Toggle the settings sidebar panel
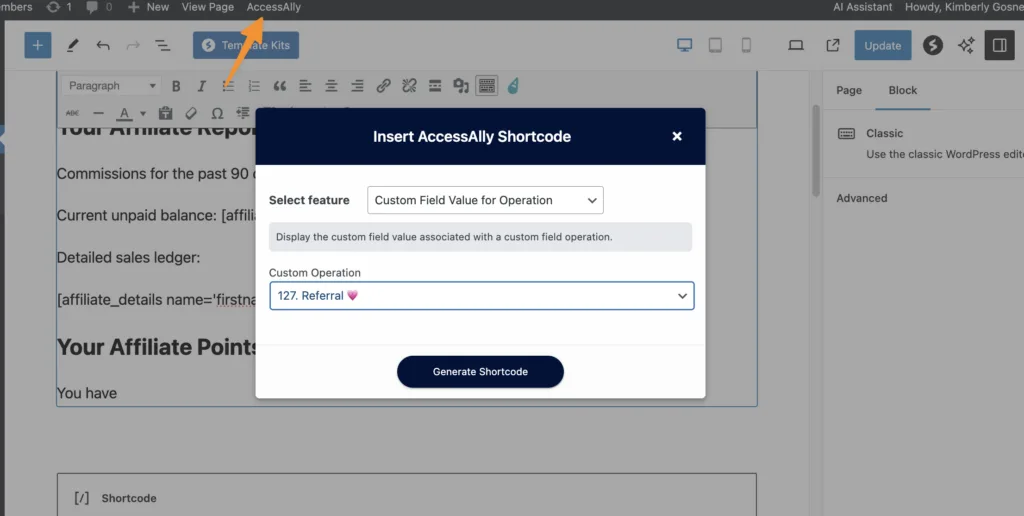This screenshot has height=516, width=1024. (x=999, y=45)
